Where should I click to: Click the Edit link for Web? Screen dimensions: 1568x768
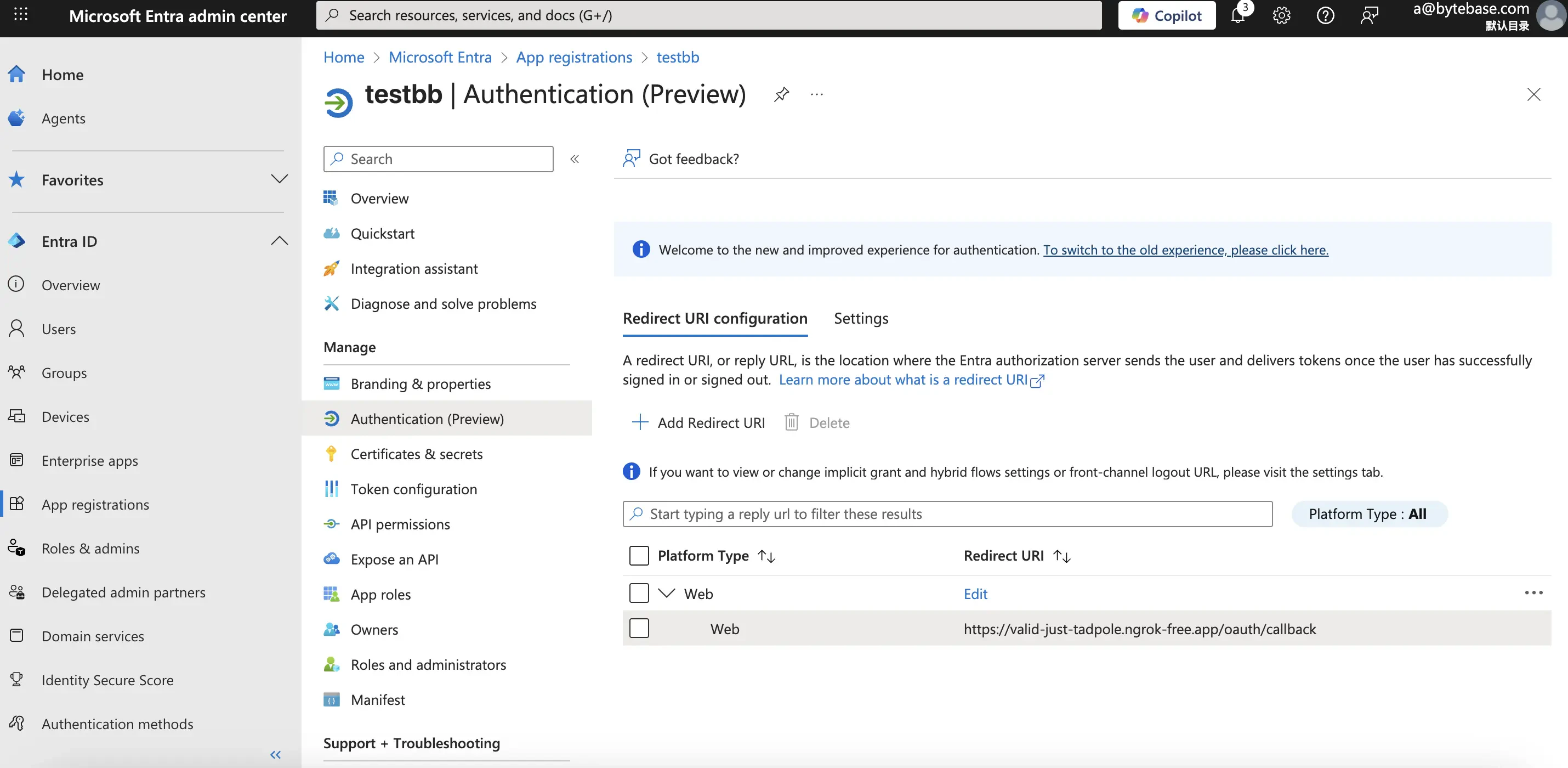coord(975,594)
